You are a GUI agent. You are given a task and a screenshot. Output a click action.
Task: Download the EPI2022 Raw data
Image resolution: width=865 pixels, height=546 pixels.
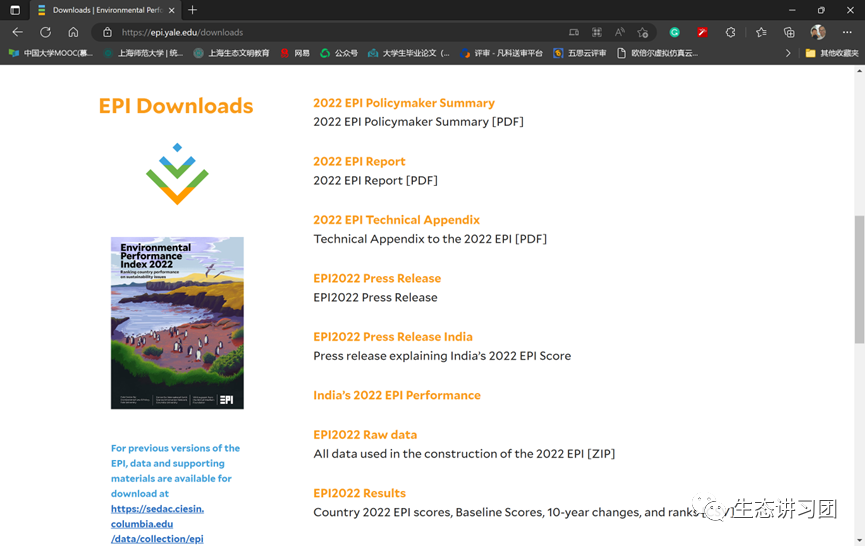tap(365, 435)
